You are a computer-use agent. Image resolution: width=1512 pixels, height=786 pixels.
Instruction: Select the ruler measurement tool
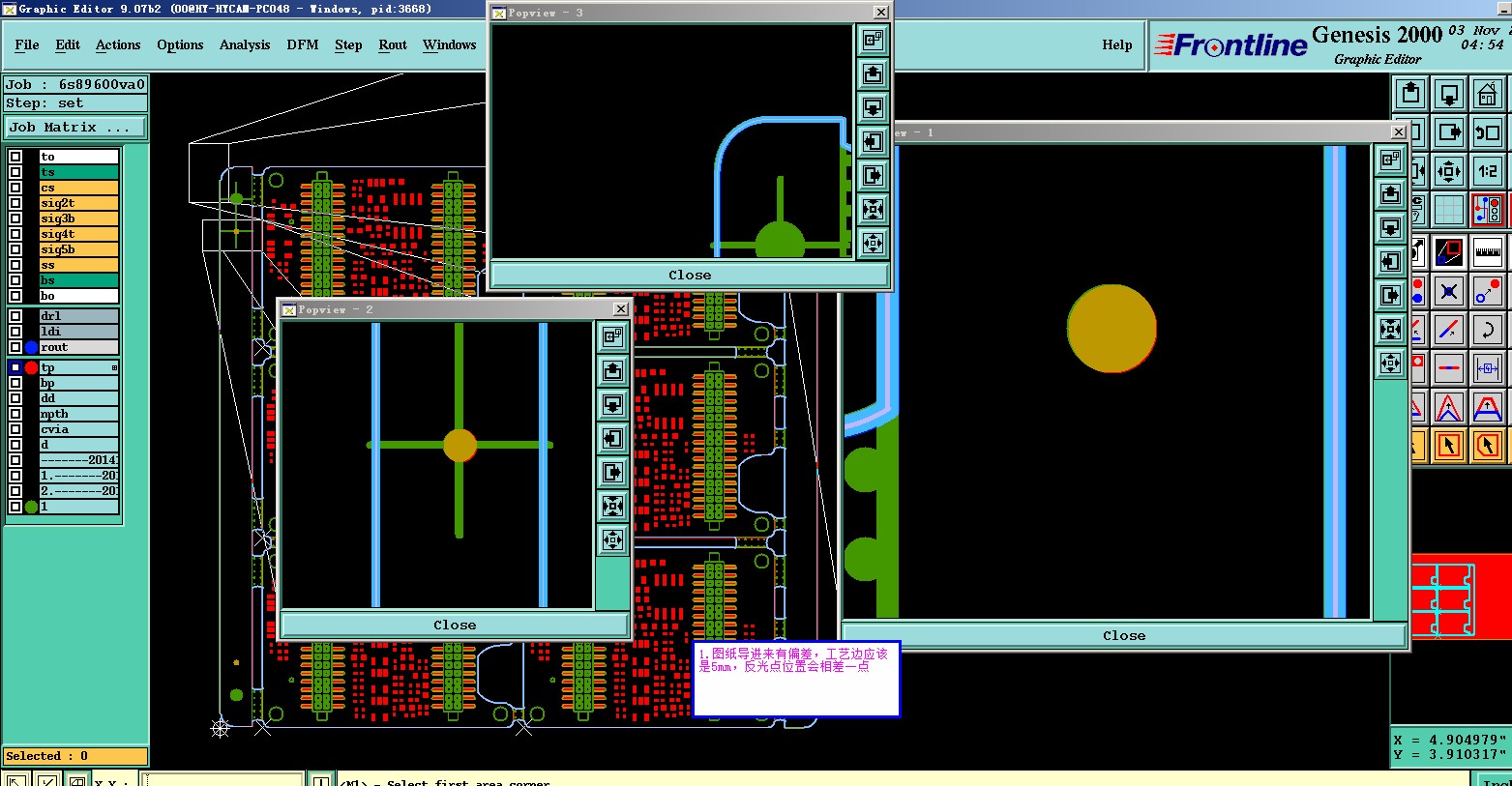click(1487, 252)
